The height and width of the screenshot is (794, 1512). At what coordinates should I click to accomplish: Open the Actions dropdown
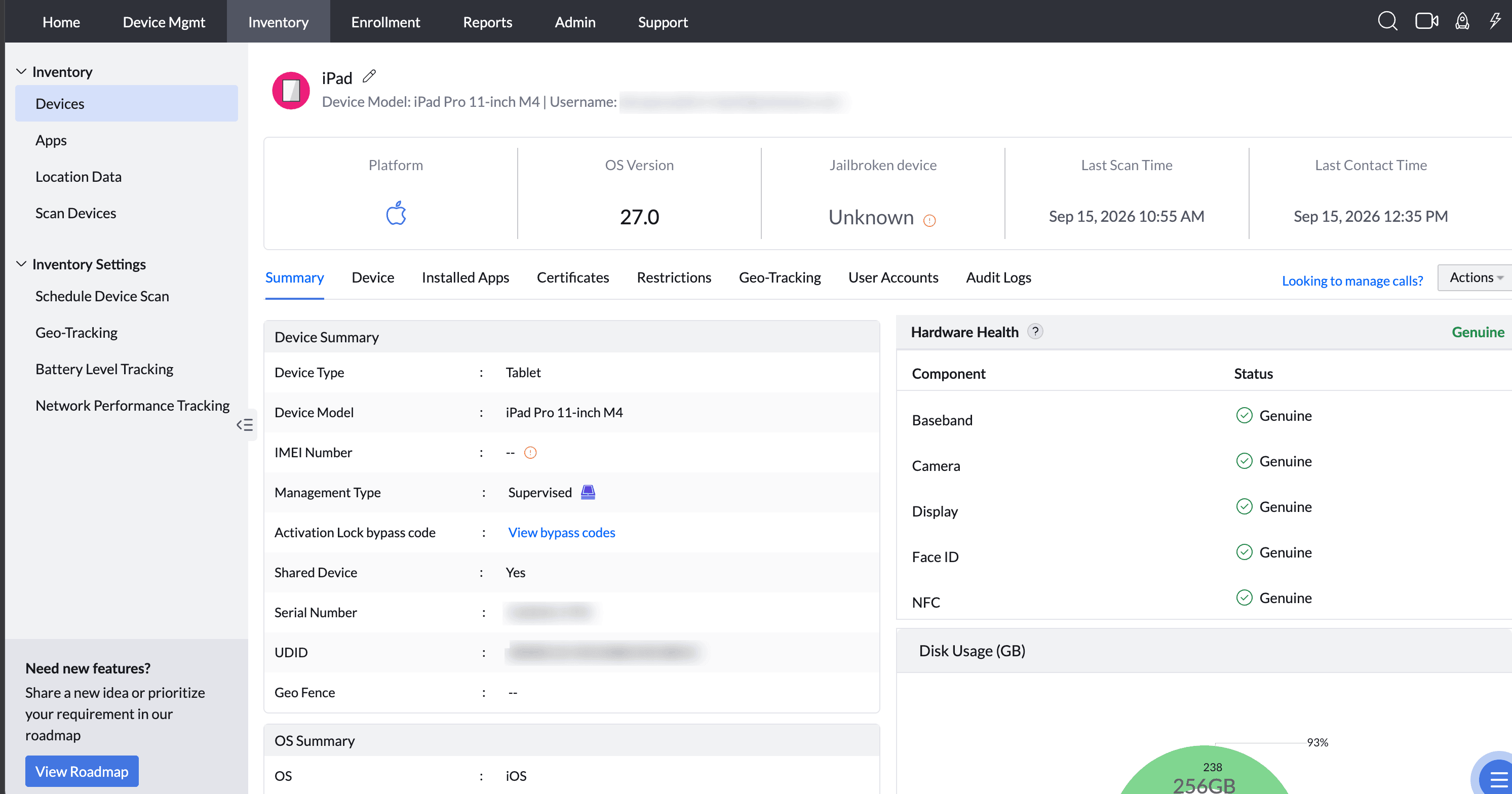click(x=1476, y=277)
